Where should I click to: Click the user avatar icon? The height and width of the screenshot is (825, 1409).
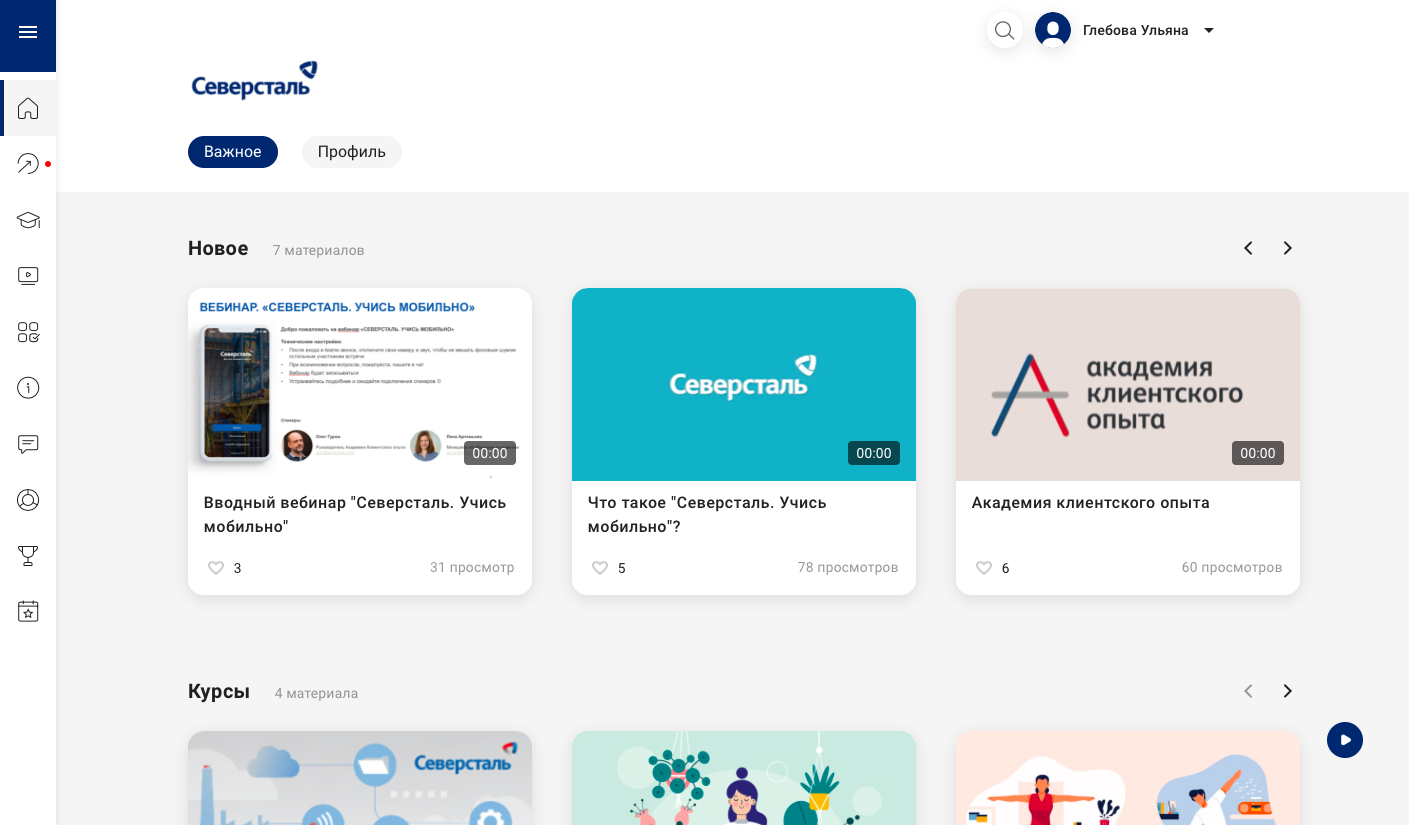tap(1053, 30)
